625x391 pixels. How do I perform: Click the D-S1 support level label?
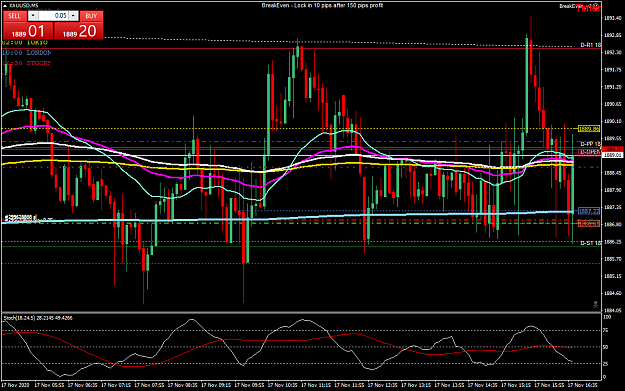pos(590,243)
